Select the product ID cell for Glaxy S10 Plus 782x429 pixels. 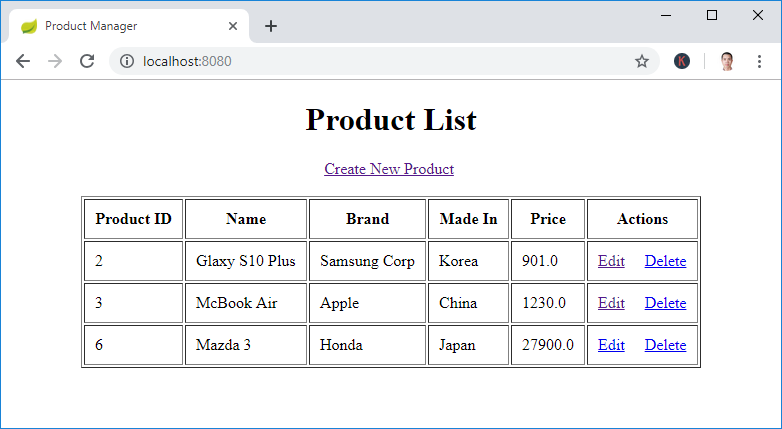click(134, 261)
